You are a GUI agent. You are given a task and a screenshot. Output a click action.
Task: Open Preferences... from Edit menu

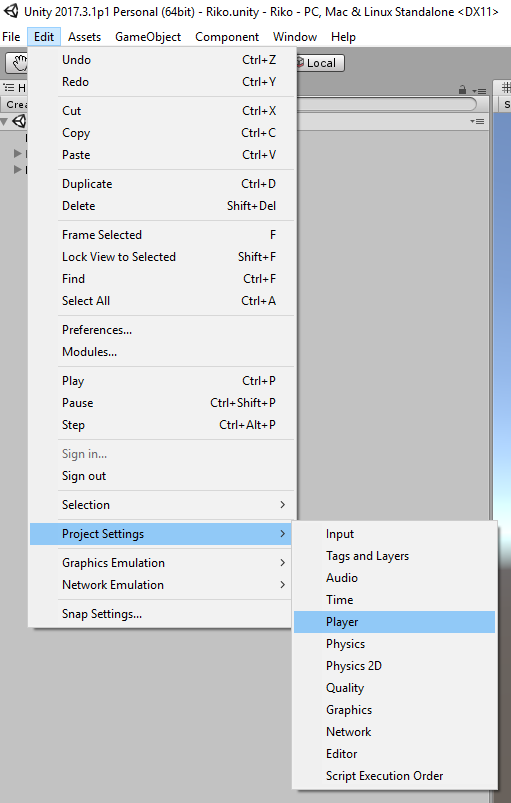(x=162, y=330)
